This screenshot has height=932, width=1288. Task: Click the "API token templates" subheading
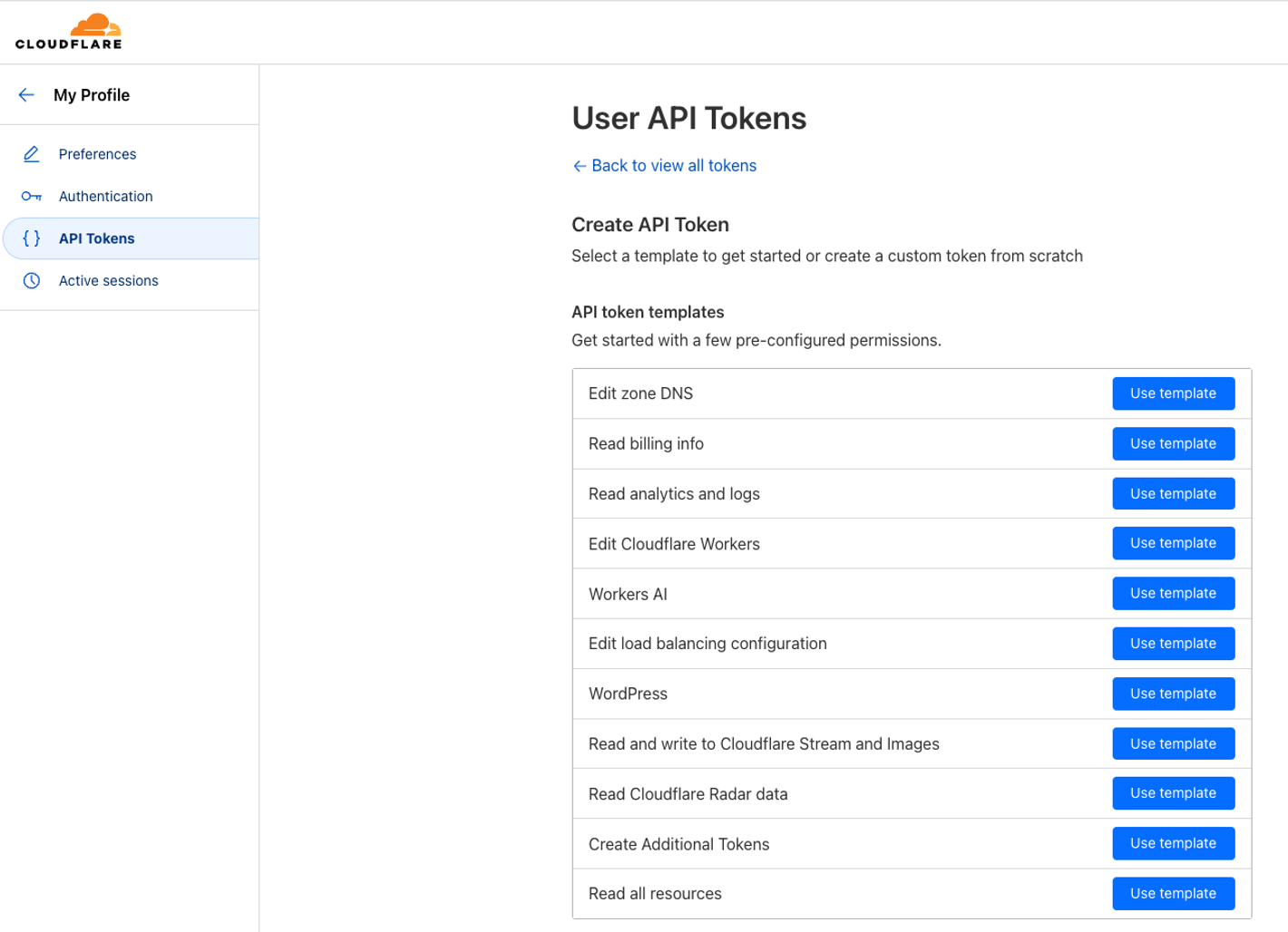648,312
